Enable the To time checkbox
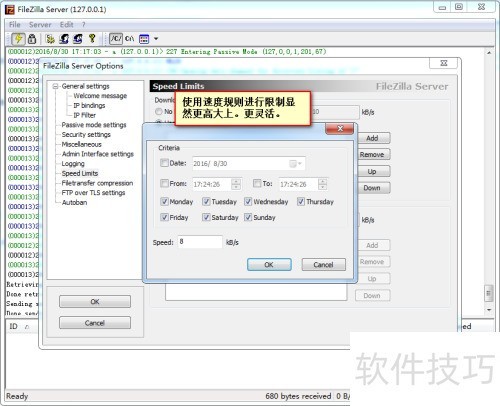The width and height of the screenshot is (500, 406). pos(257,183)
